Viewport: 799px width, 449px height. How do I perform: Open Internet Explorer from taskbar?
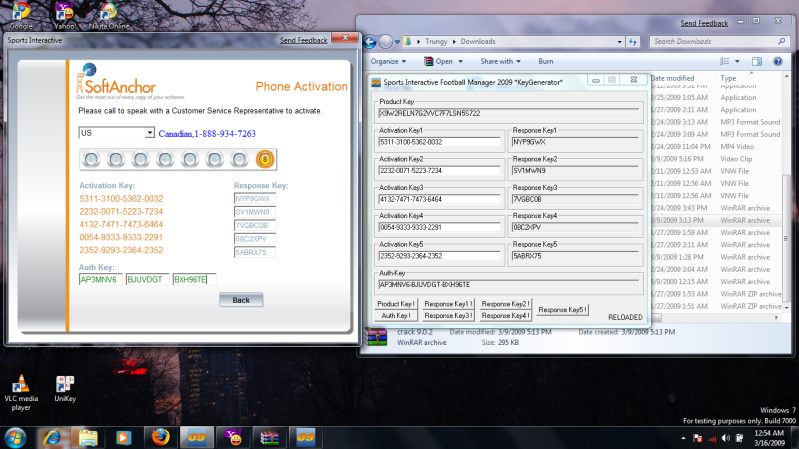[x=52, y=438]
